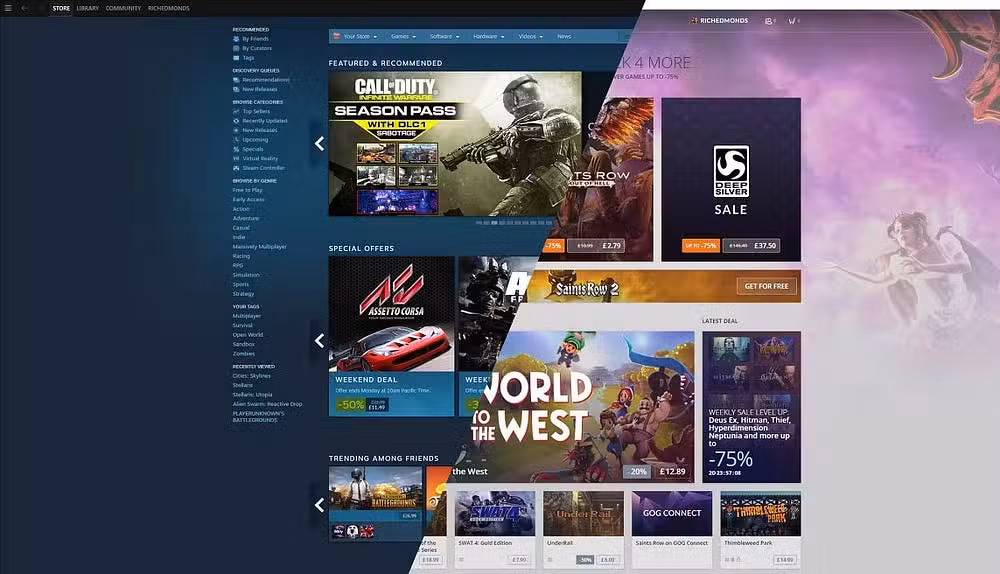Click the By Curators icon
Screen dimensions: 1000x574
[236, 48]
